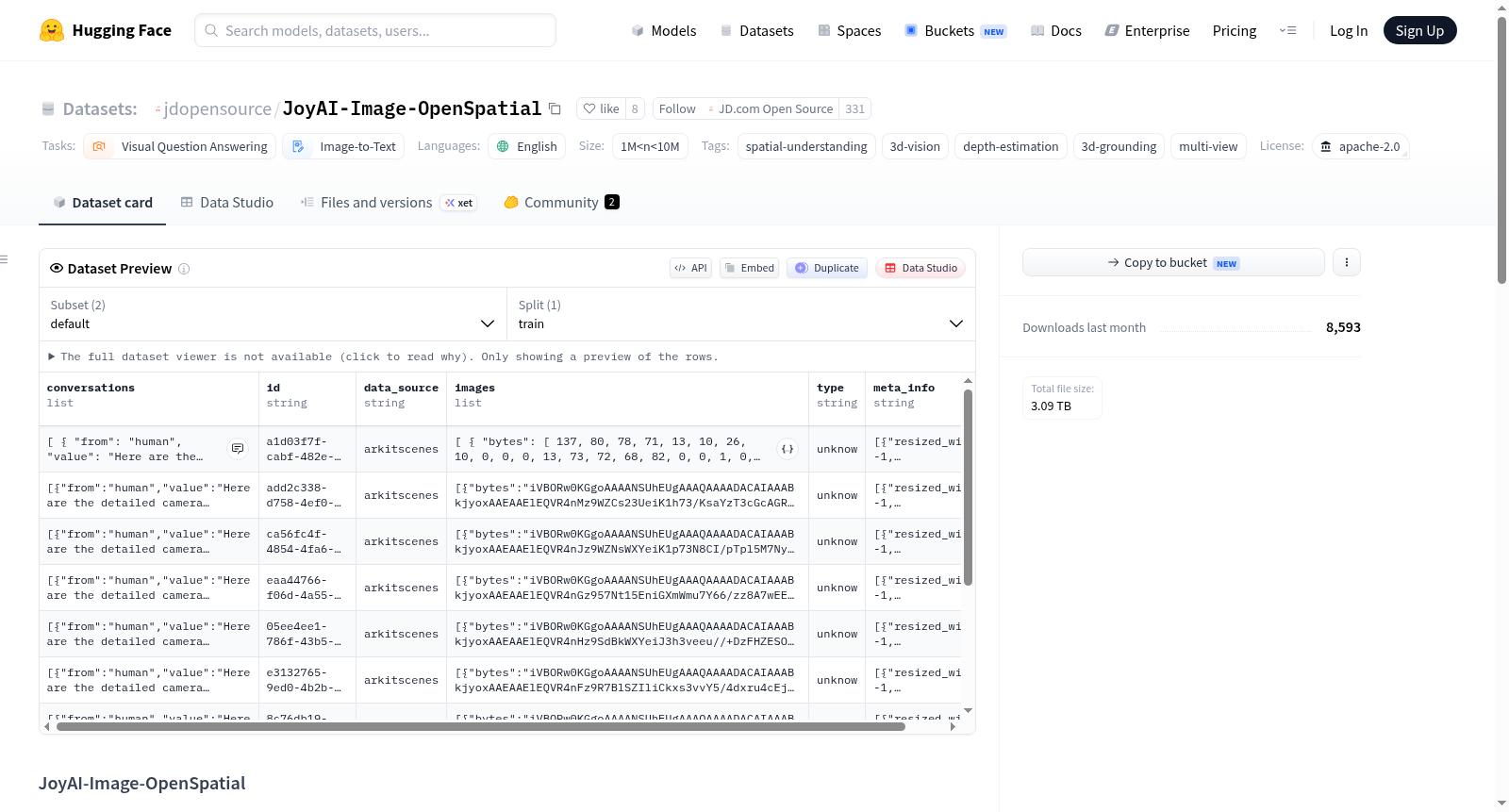Click the table vertical scrollbar thumb
This screenshot has width=1509, height=812.
point(968,488)
